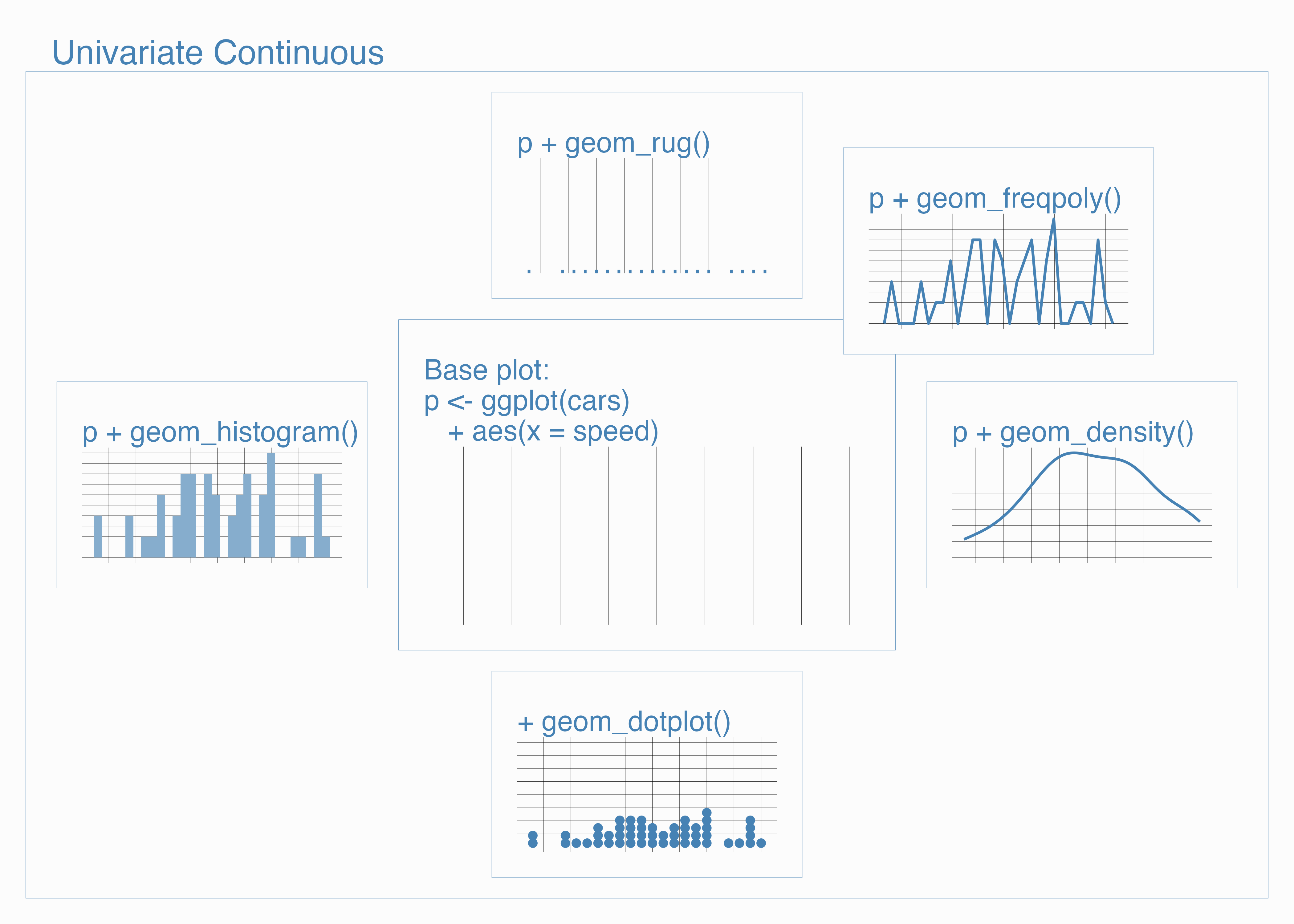
Task: Select the leftmost histogram bar
Action: point(98,536)
